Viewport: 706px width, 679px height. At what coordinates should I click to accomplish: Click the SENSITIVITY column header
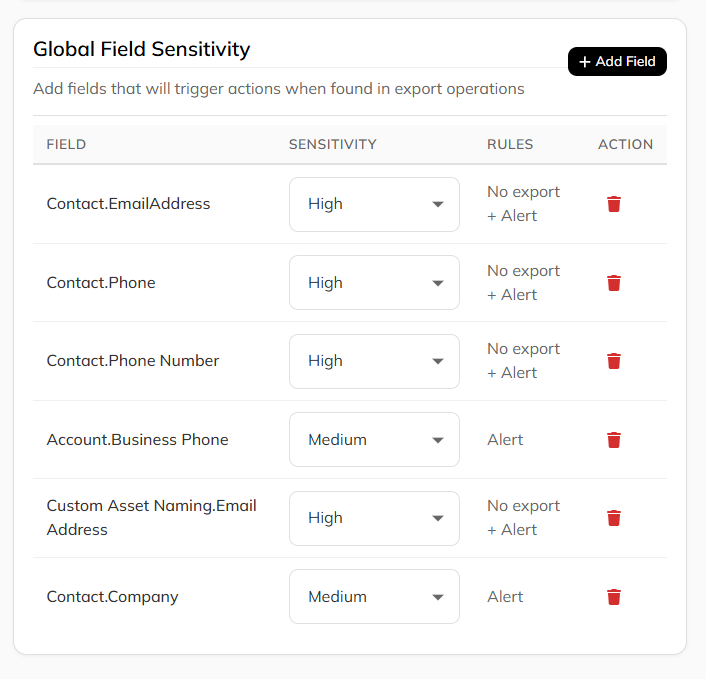pyautogui.click(x=332, y=144)
